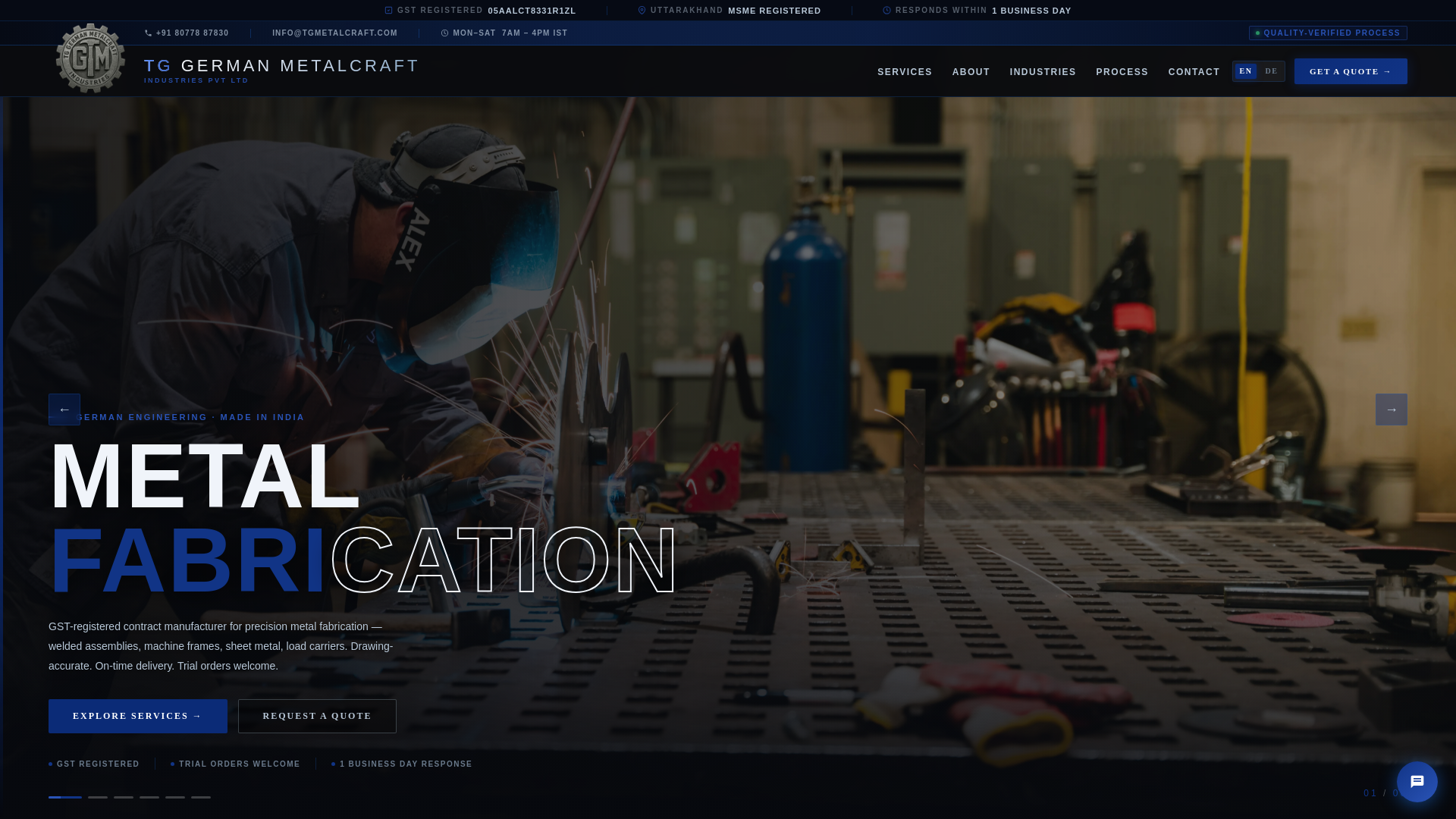The height and width of the screenshot is (819, 1456).
Task: Select fourth slide indicator bar
Action: coord(149,797)
